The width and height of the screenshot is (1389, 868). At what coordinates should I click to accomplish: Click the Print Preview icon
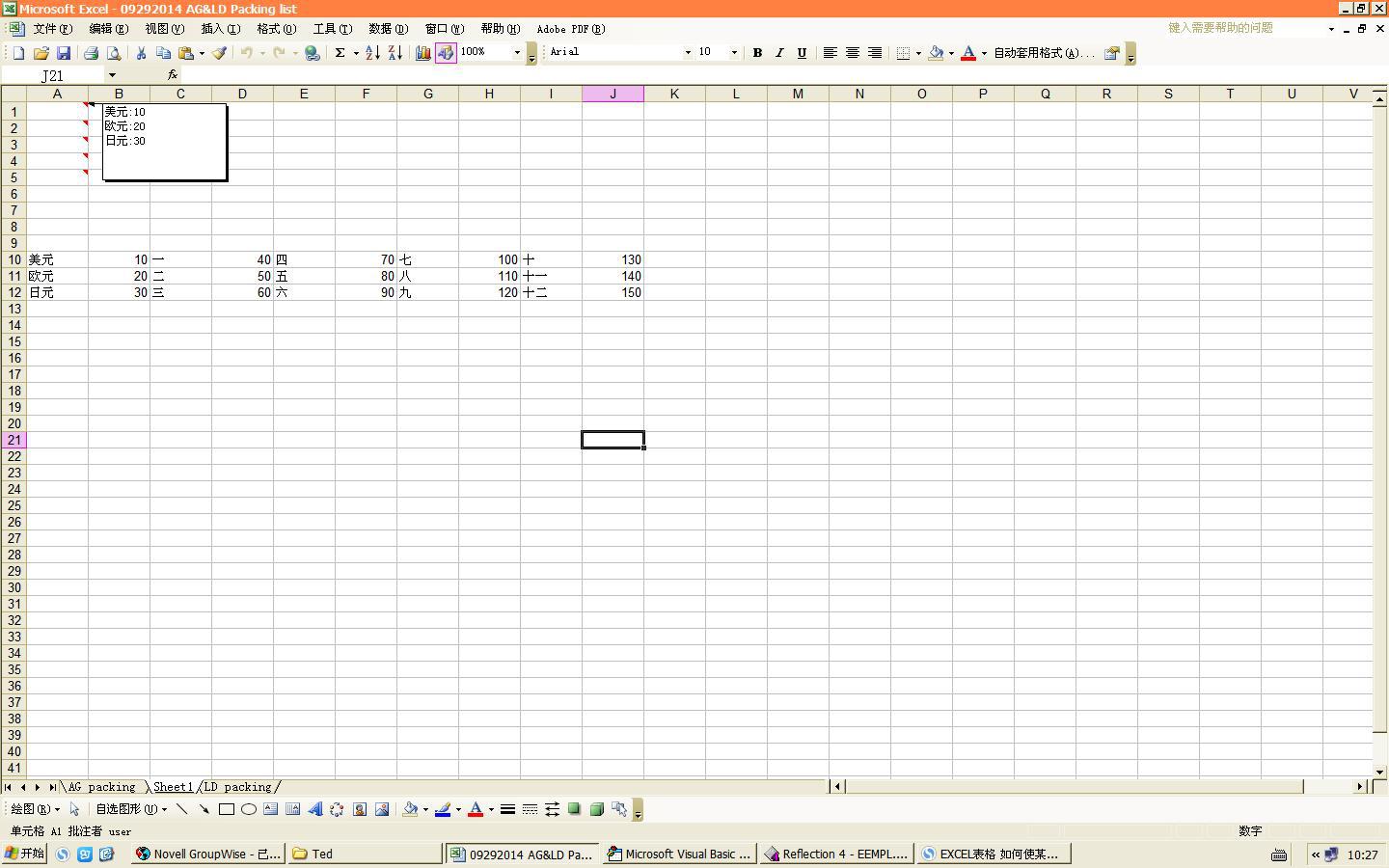(113, 53)
